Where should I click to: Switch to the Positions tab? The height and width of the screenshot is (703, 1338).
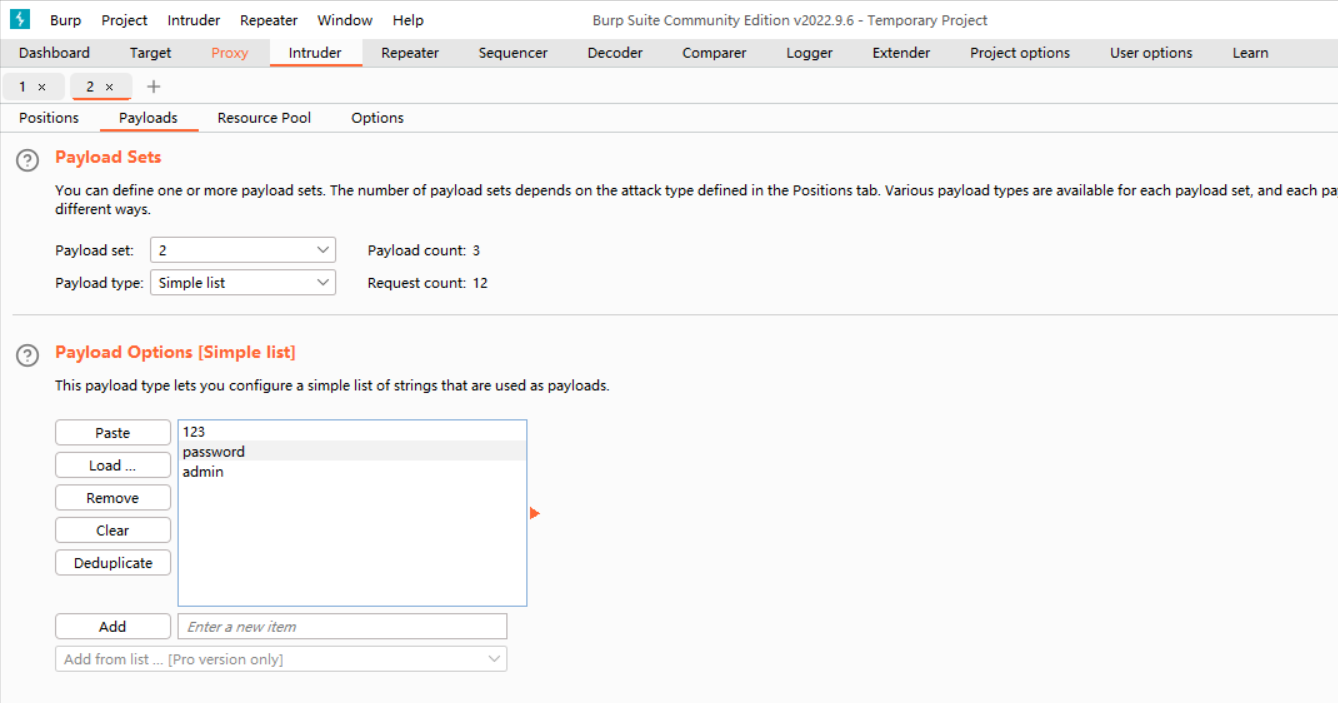(x=49, y=118)
